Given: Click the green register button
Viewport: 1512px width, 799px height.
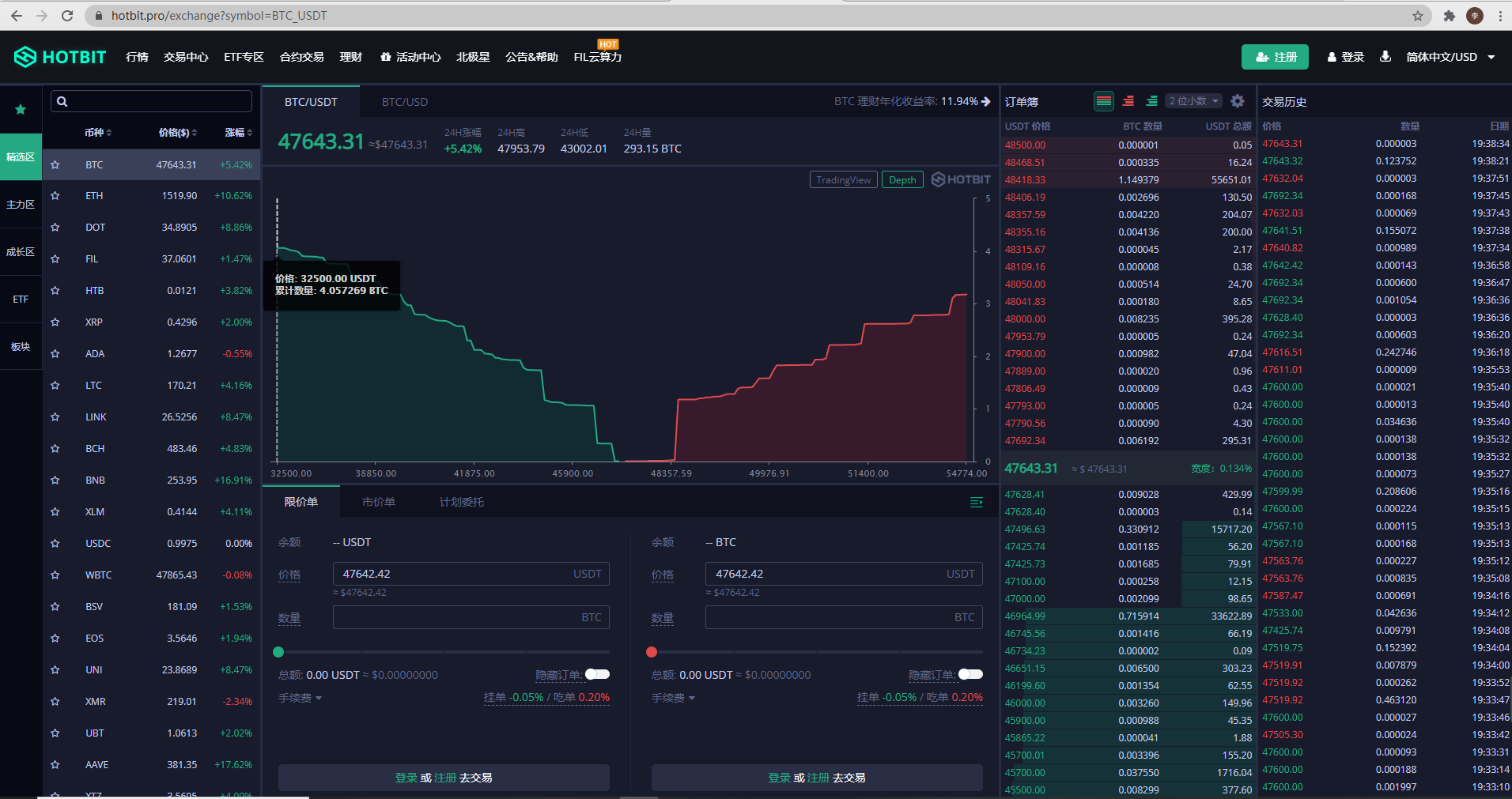Looking at the screenshot, I should 1275,57.
